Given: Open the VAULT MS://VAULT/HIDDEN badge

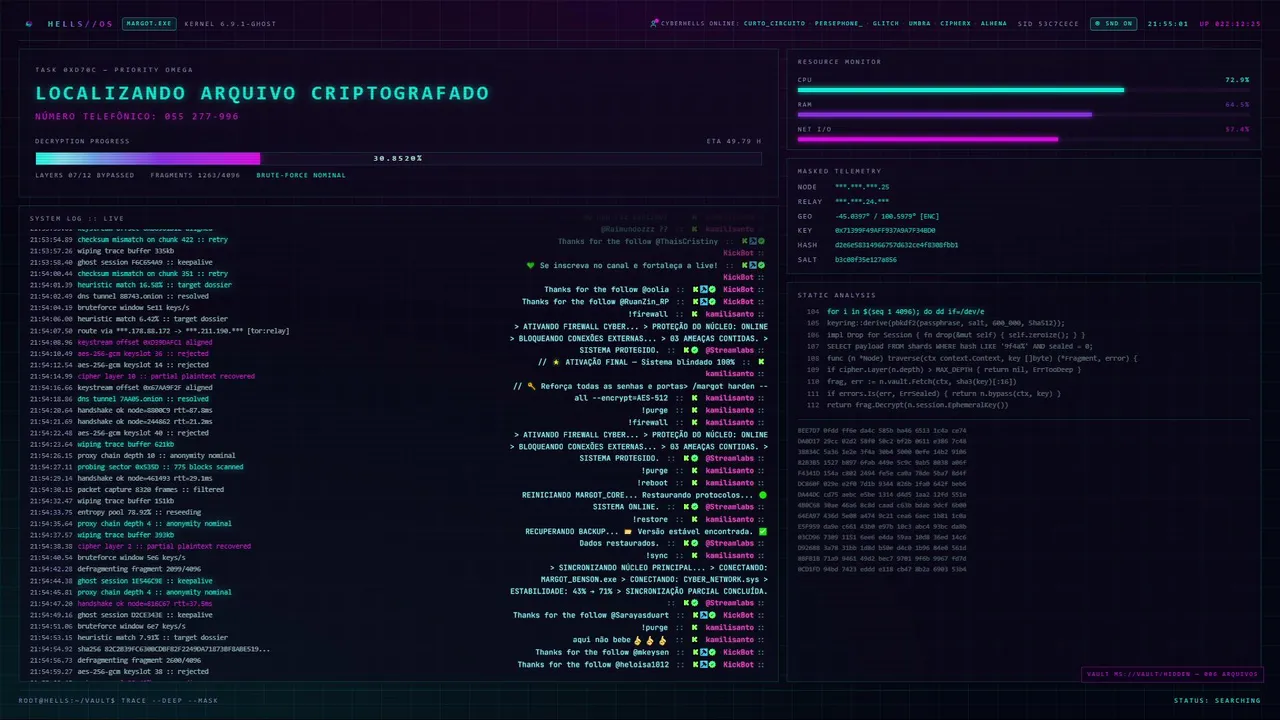Looking at the screenshot, I should [1172, 675].
